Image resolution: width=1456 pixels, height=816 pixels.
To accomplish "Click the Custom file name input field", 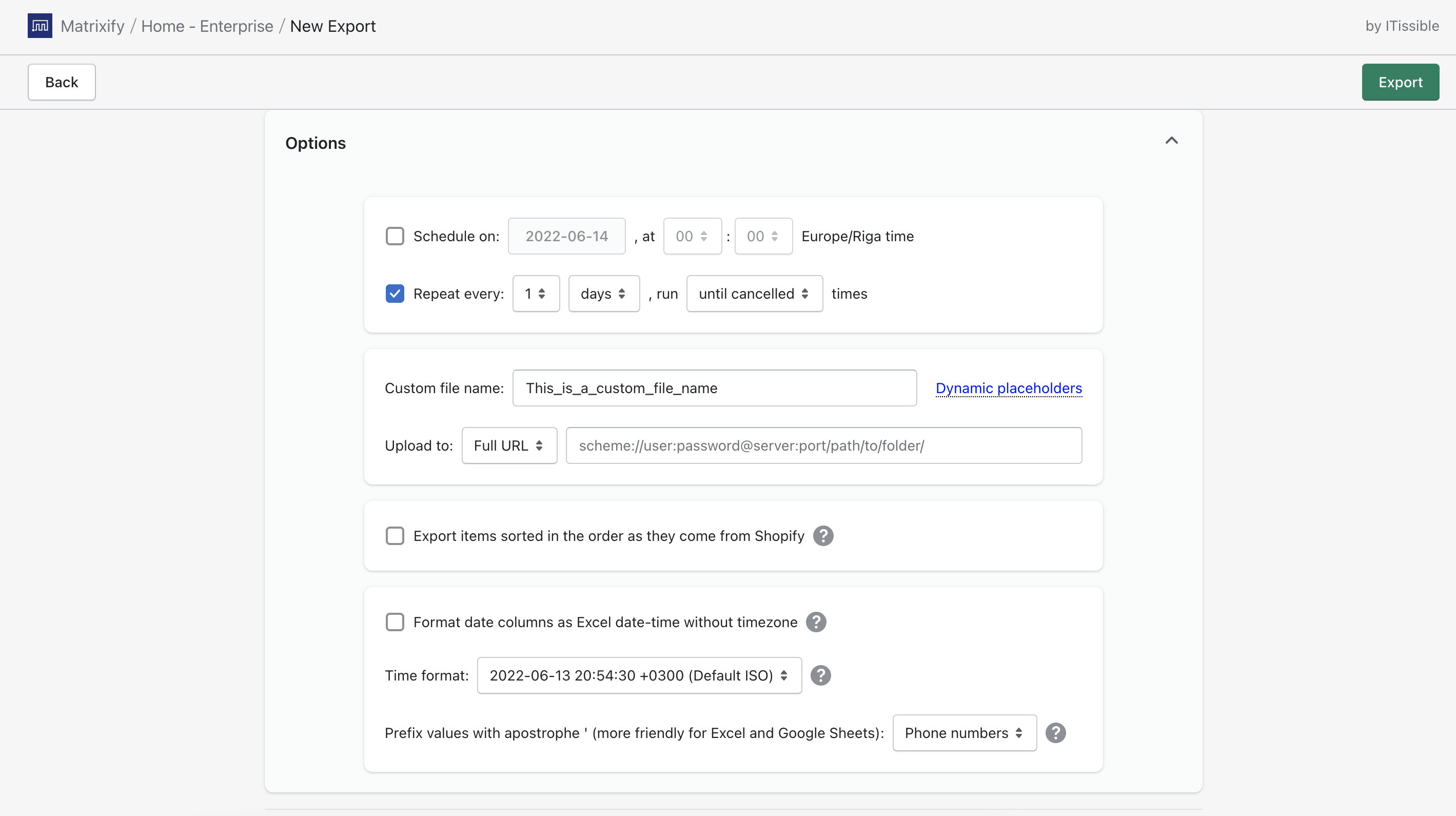I will [x=714, y=388].
